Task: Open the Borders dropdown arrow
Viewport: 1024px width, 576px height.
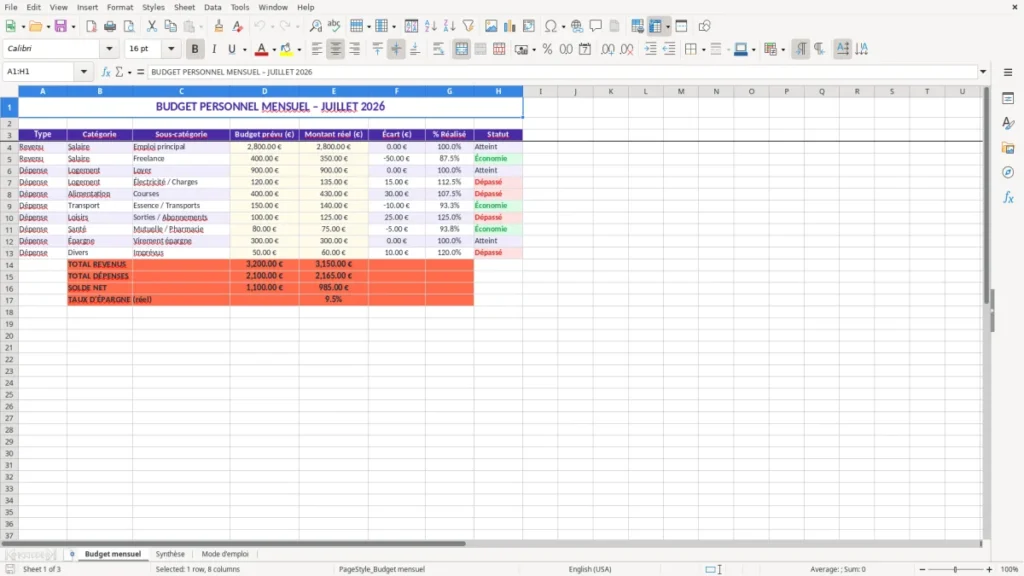Action: click(x=703, y=50)
